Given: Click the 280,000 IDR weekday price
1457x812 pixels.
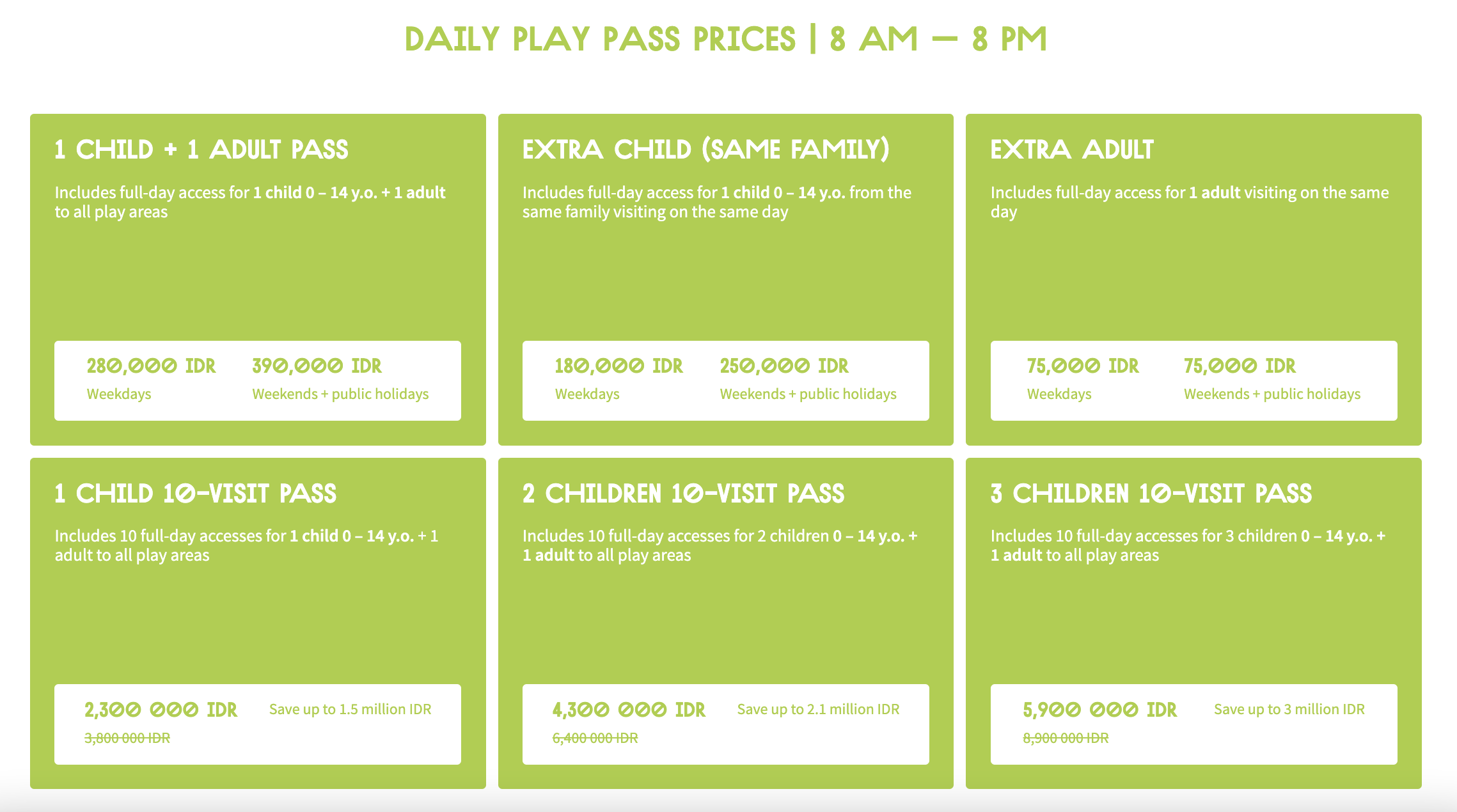Looking at the screenshot, I should [151, 366].
